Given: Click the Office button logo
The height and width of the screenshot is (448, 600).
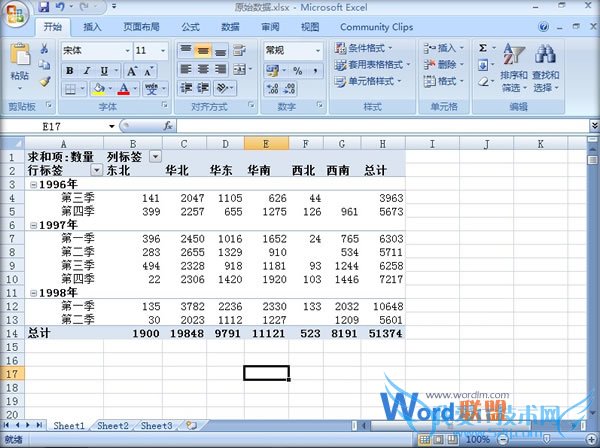Looking at the screenshot, I should click(16, 15).
